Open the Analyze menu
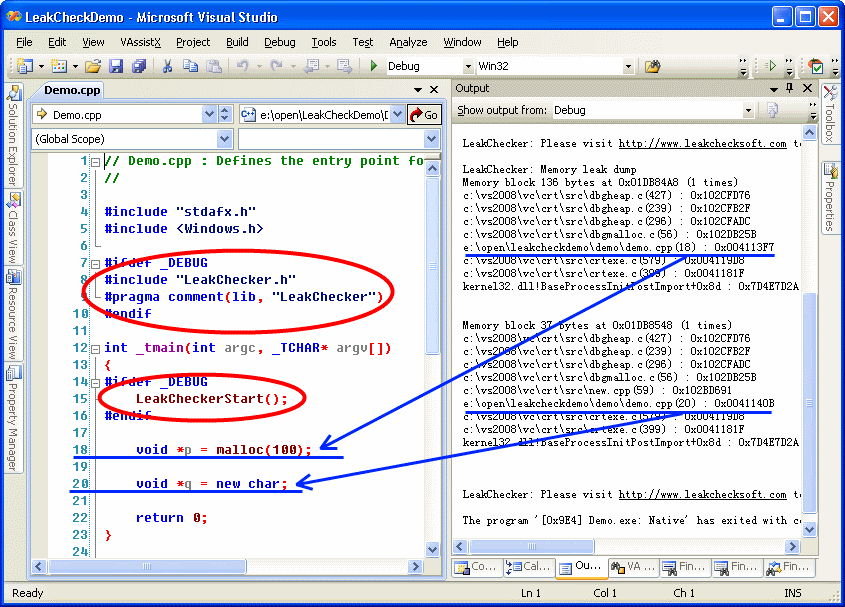The height and width of the screenshot is (607, 845). (x=408, y=42)
